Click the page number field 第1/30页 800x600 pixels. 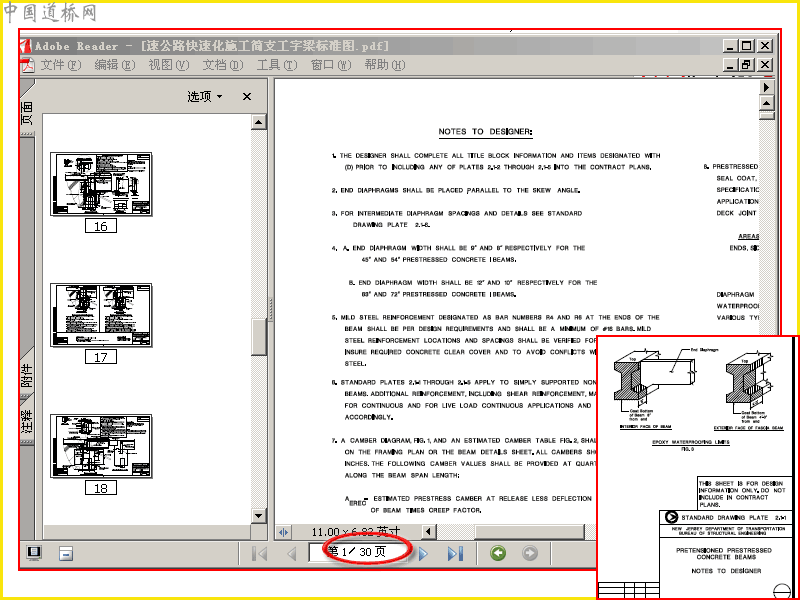tap(358, 552)
